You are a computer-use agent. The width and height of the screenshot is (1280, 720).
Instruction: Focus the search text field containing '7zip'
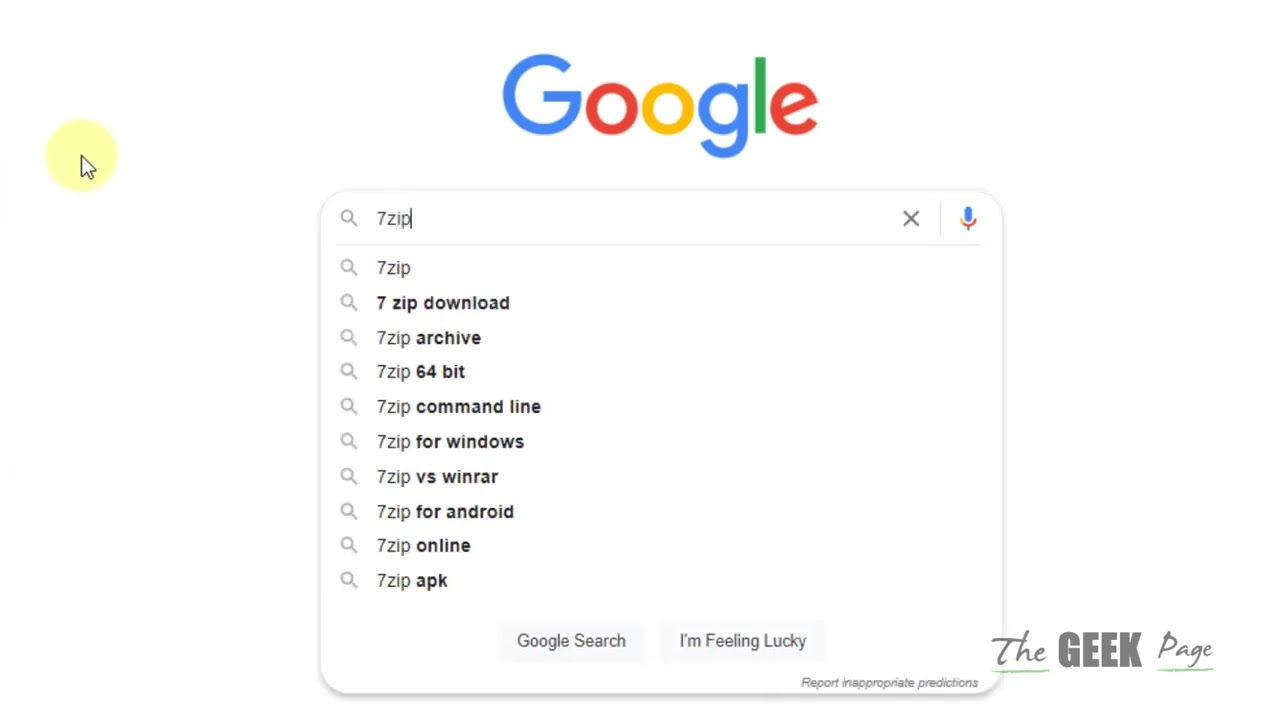(x=640, y=218)
